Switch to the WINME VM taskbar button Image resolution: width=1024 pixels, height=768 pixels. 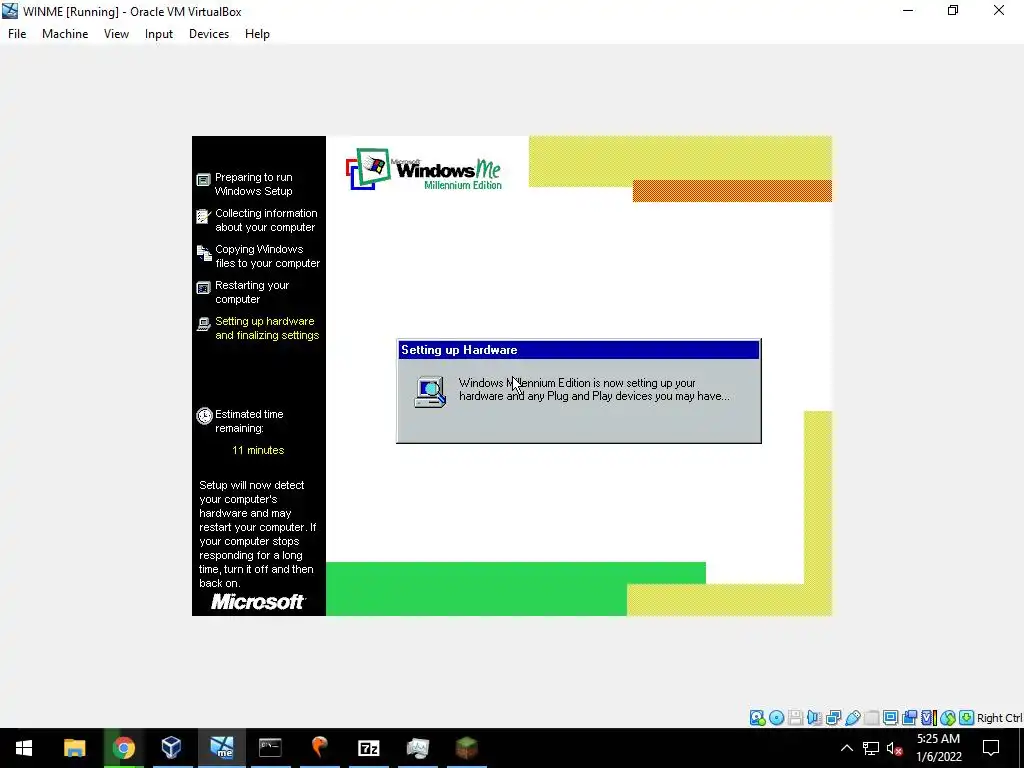(x=221, y=748)
